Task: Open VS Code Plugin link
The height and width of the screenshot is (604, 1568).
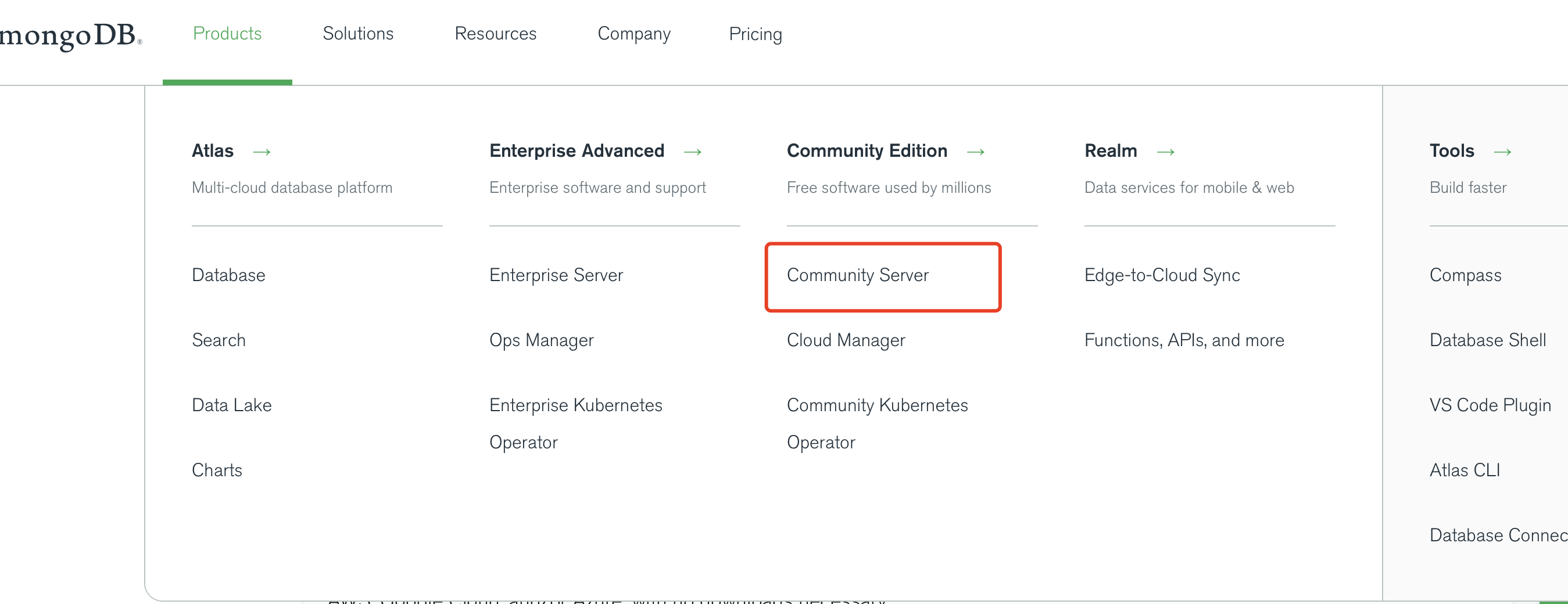Action: click(1490, 406)
